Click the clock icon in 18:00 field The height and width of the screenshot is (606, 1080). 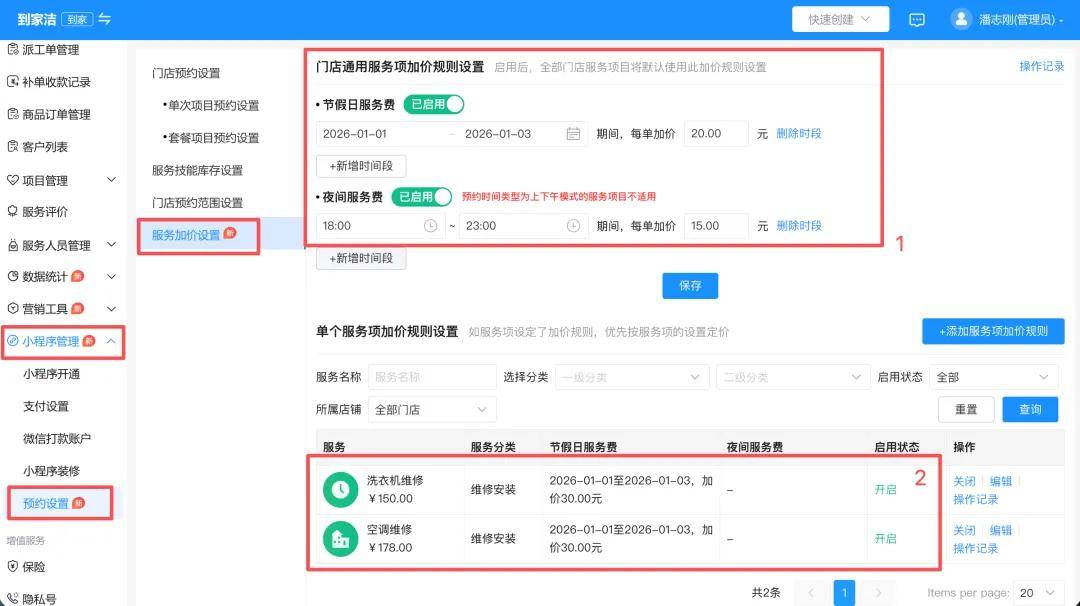[431, 226]
